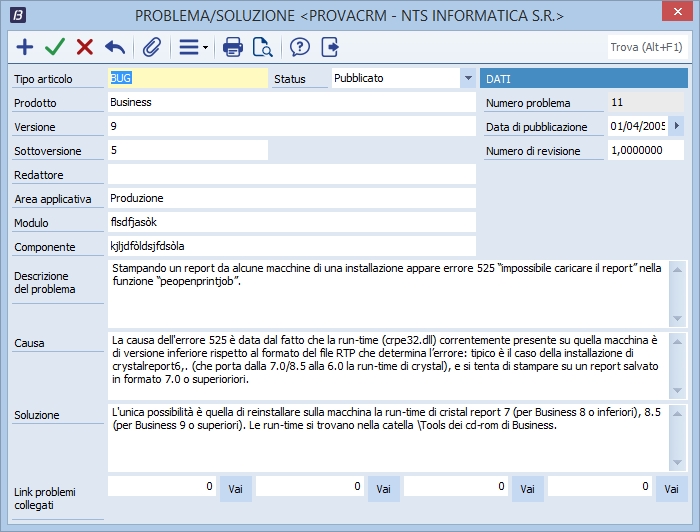Image resolution: width=700 pixels, height=532 pixels.
Task: Click the New record plus icon
Action: point(25,47)
